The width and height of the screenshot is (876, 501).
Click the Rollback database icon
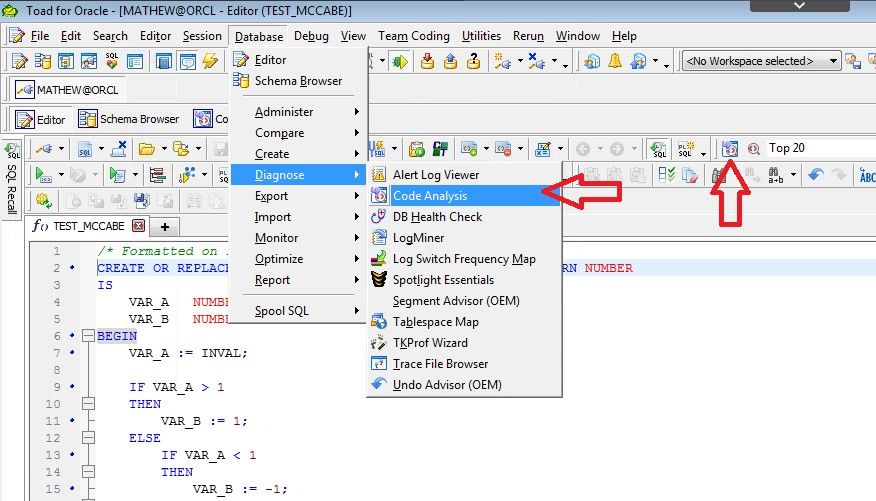click(x=450, y=61)
